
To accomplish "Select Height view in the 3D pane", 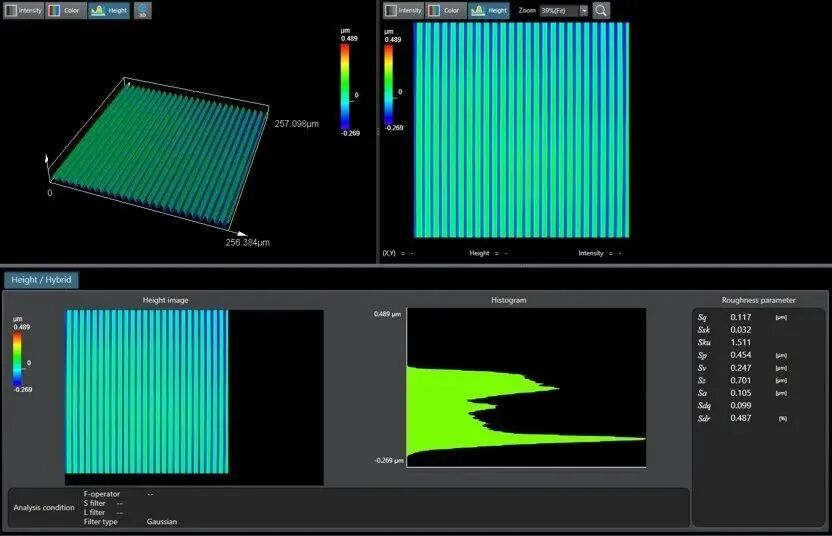I will tap(109, 11).
